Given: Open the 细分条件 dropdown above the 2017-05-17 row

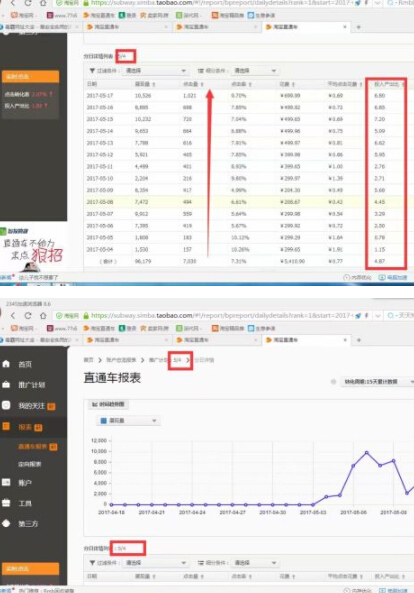Looking at the screenshot, I should click(x=254, y=71).
